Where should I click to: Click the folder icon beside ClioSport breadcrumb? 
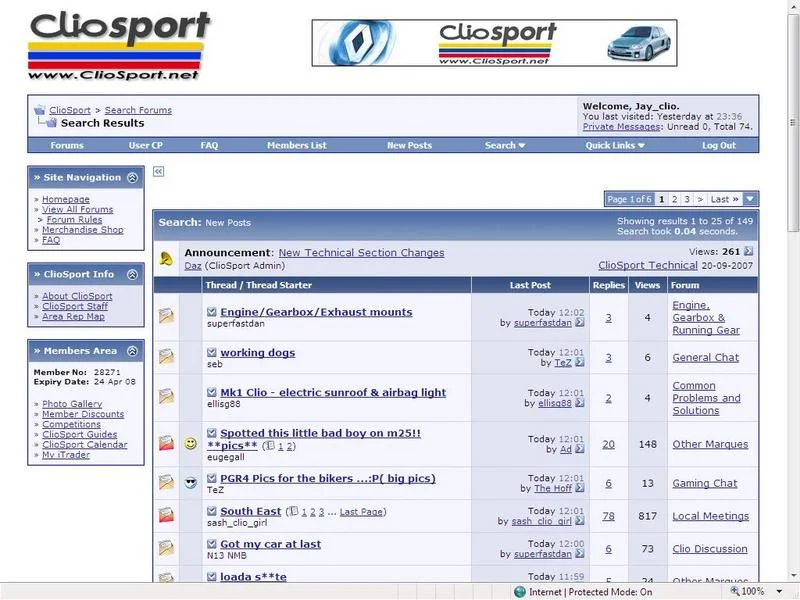click(39, 110)
